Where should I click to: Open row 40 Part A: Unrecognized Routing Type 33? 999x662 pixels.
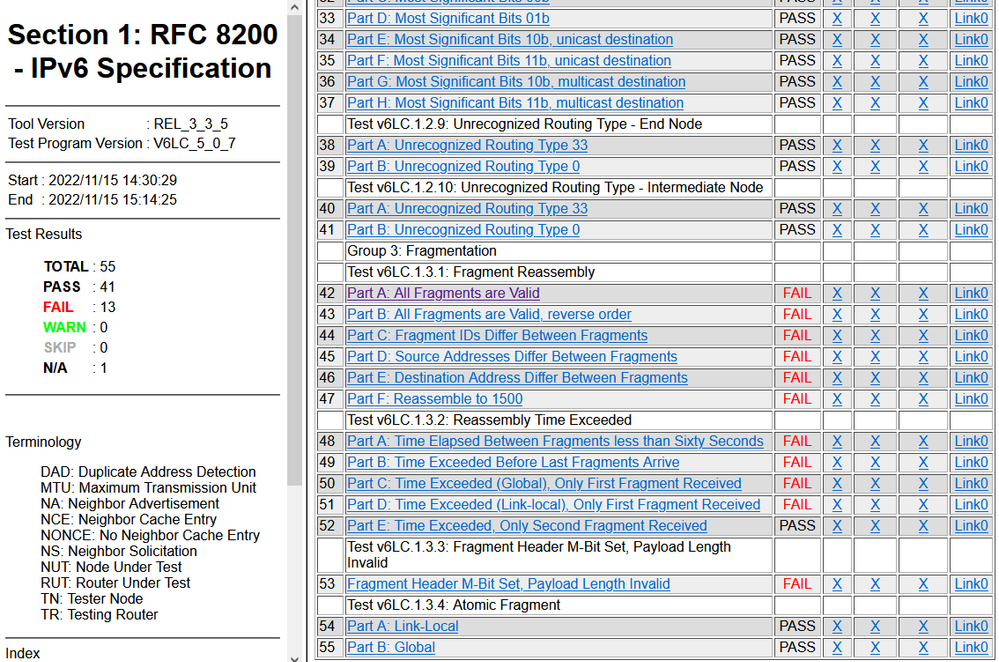467,208
